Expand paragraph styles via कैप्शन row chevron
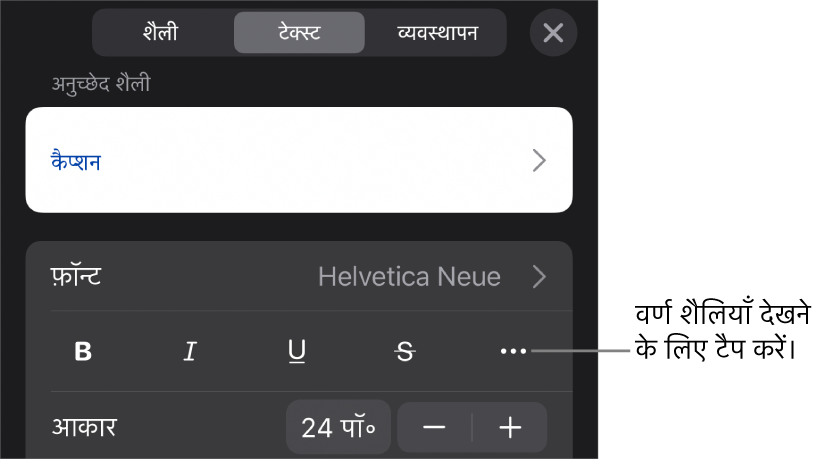This screenshot has height=460, width=819. point(539,160)
